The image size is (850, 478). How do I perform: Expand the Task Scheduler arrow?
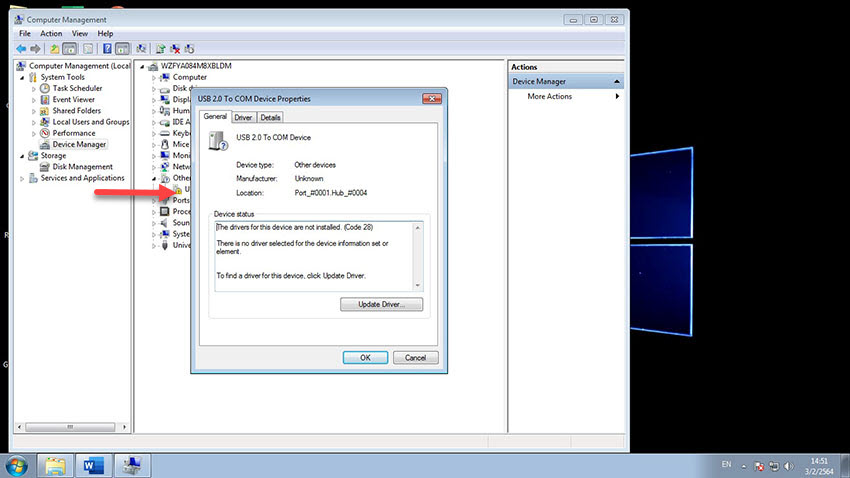(34, 88)
